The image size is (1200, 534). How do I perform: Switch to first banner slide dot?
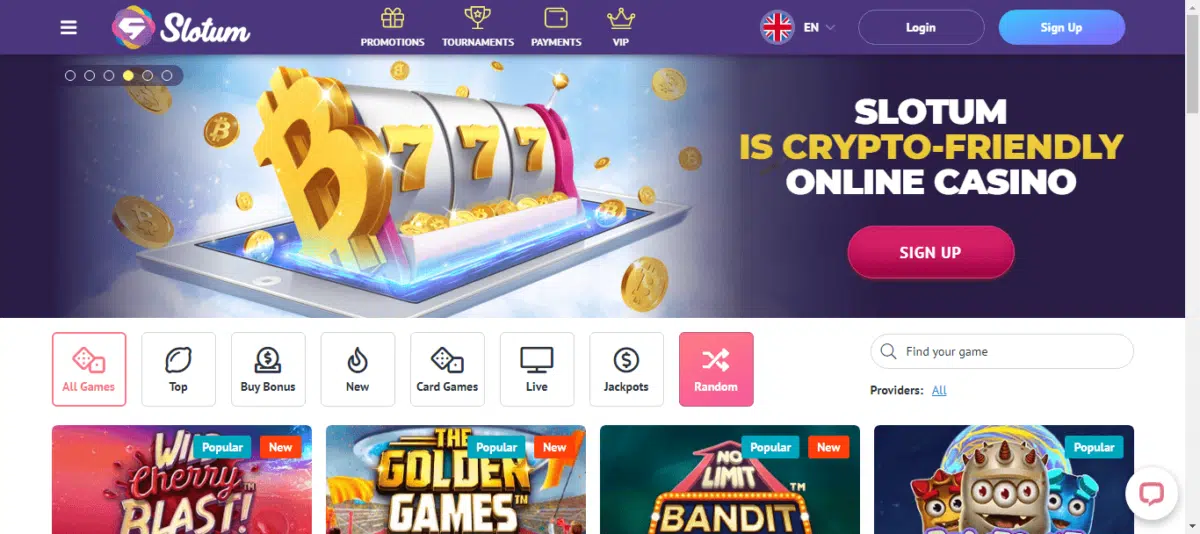pos(70,75)
